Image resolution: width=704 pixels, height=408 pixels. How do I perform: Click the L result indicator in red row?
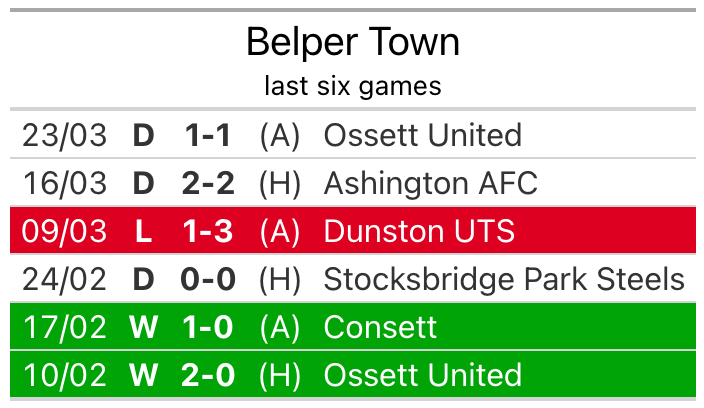(x=144, y=231)
